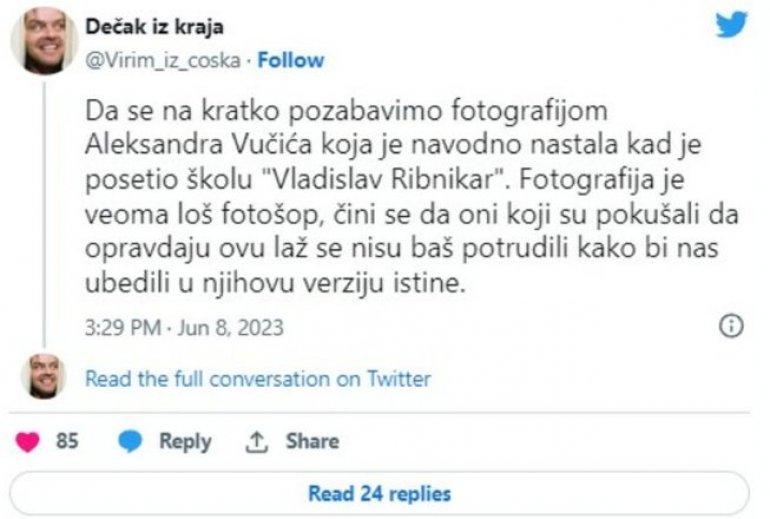Click the Share text label
Screen dimensions: 770x519
[312, 441]
